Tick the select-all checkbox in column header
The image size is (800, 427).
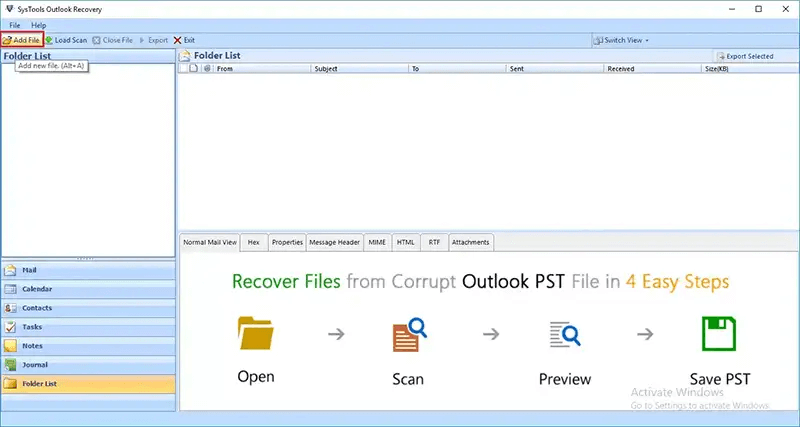pyautogui.click(x=183, y=68)
